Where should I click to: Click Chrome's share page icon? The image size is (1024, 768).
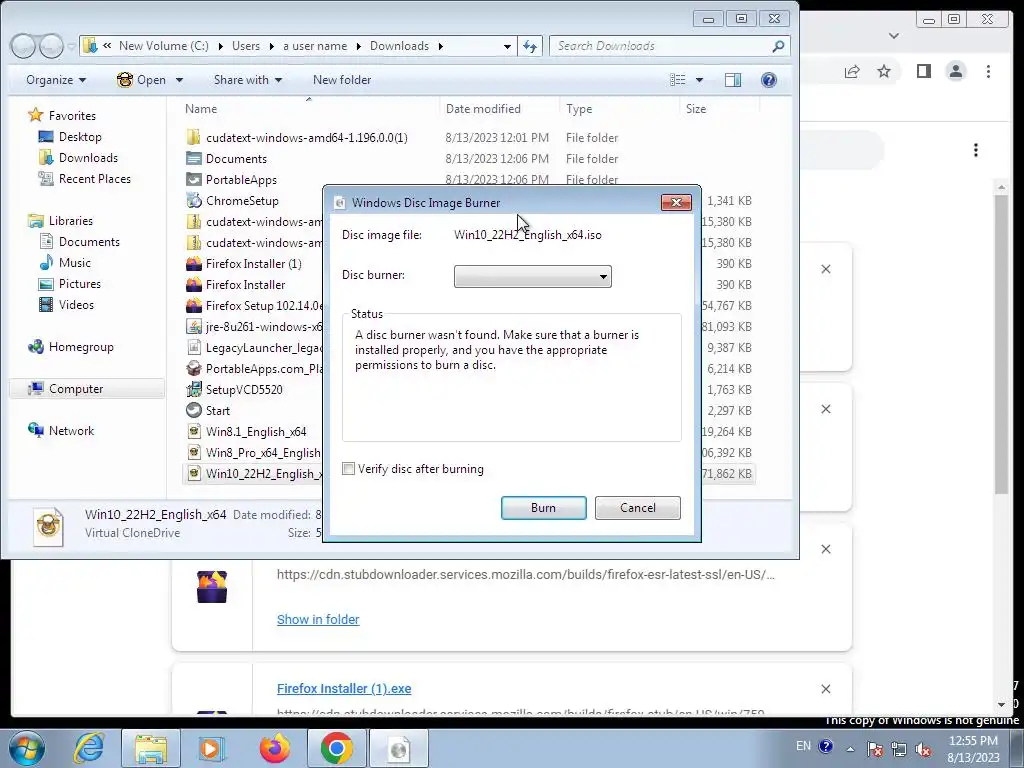pos(852,71)
